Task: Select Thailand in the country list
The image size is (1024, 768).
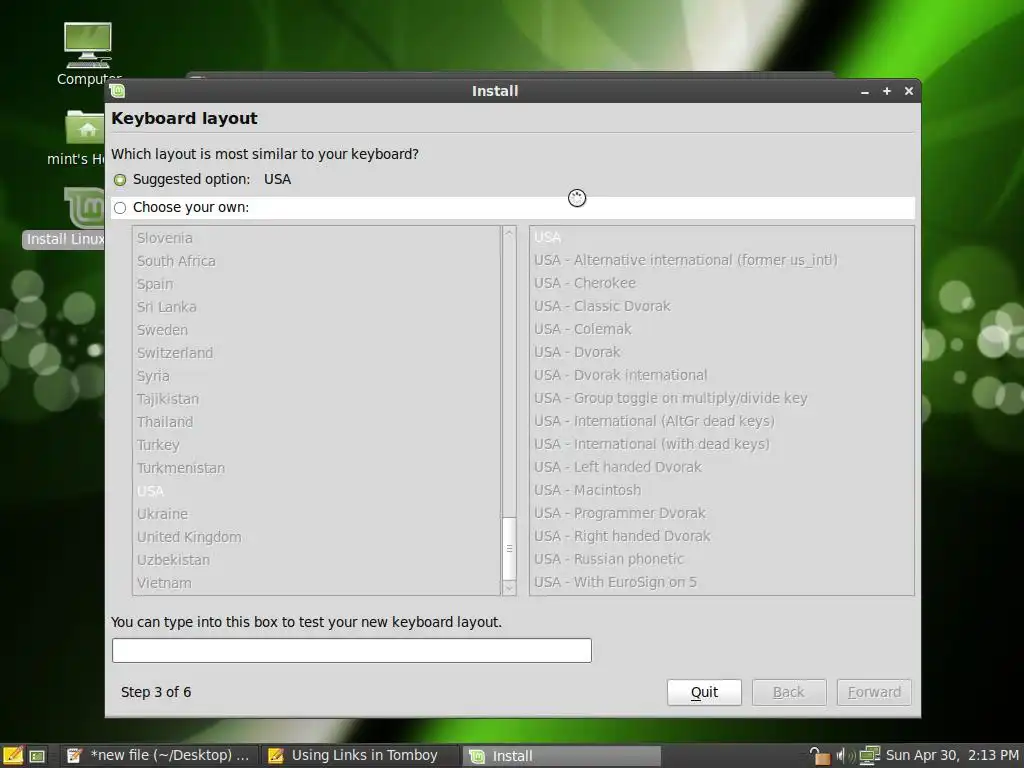Action: (x=316, y=422)
